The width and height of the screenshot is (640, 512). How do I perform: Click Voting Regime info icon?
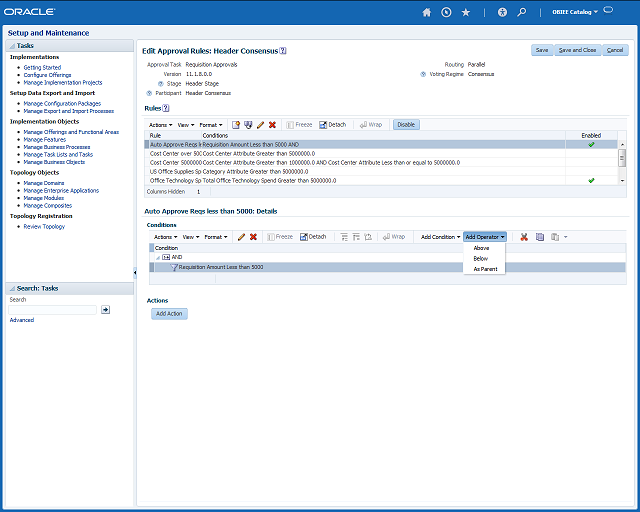pos(423,74)
